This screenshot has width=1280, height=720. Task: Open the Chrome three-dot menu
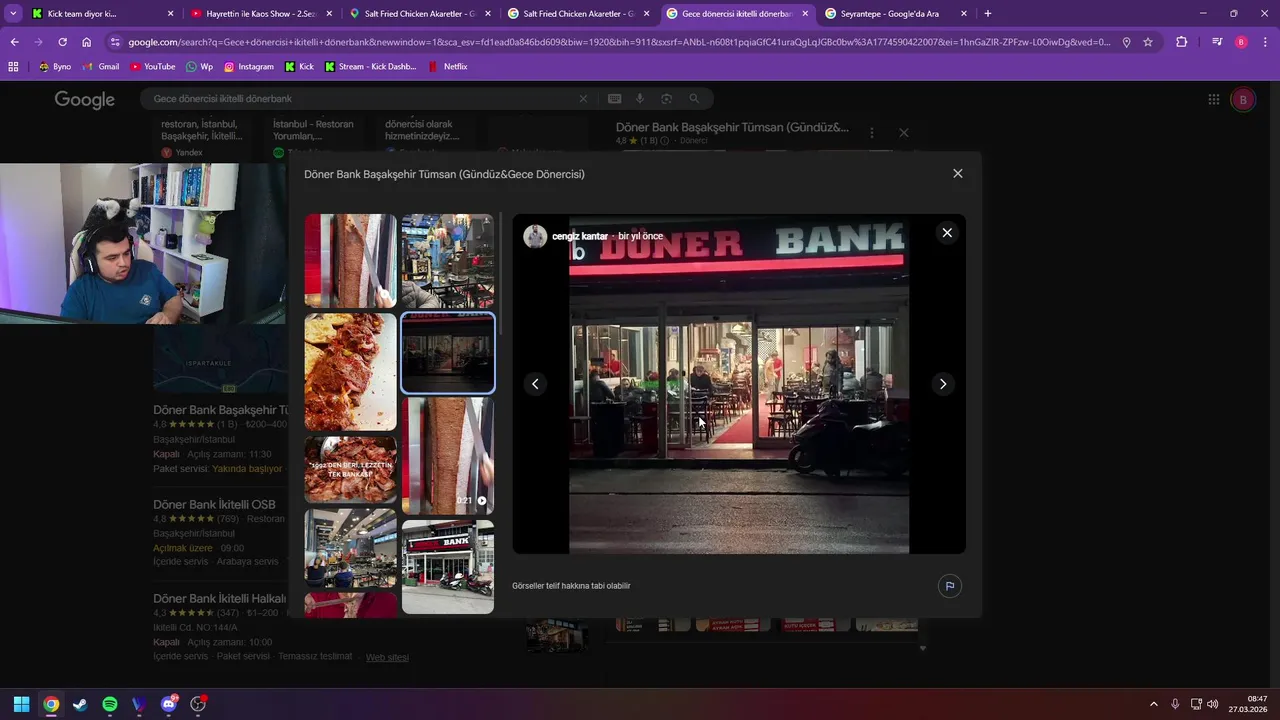[1265, 42]
